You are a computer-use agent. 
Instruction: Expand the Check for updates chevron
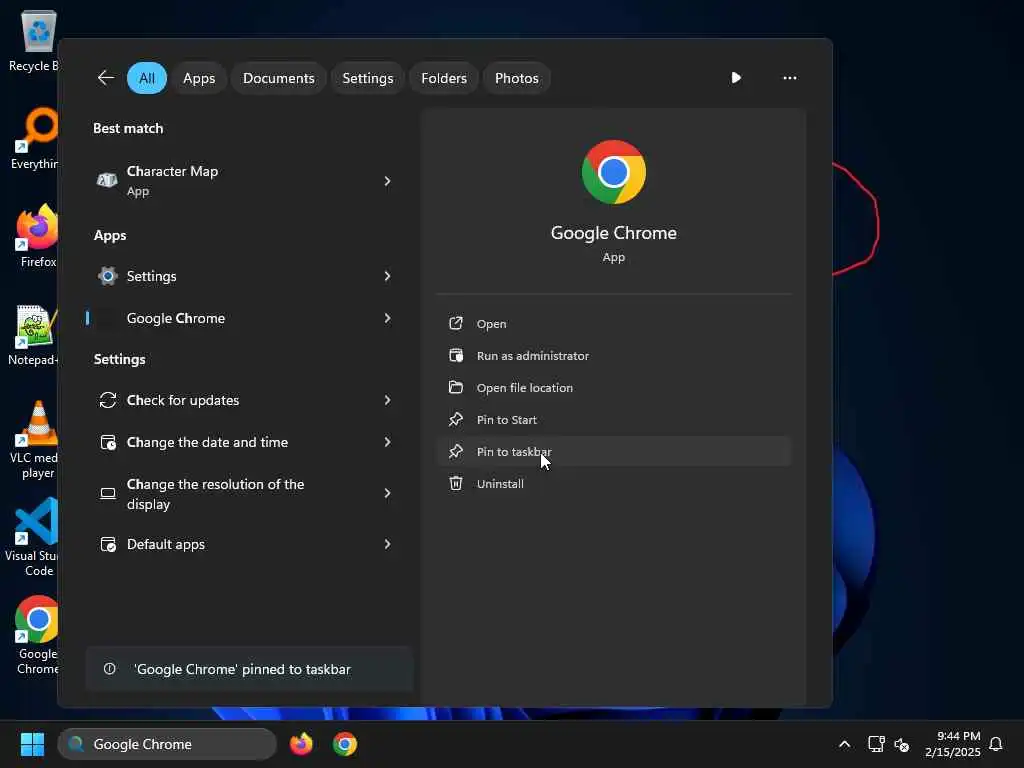[387, 400]
